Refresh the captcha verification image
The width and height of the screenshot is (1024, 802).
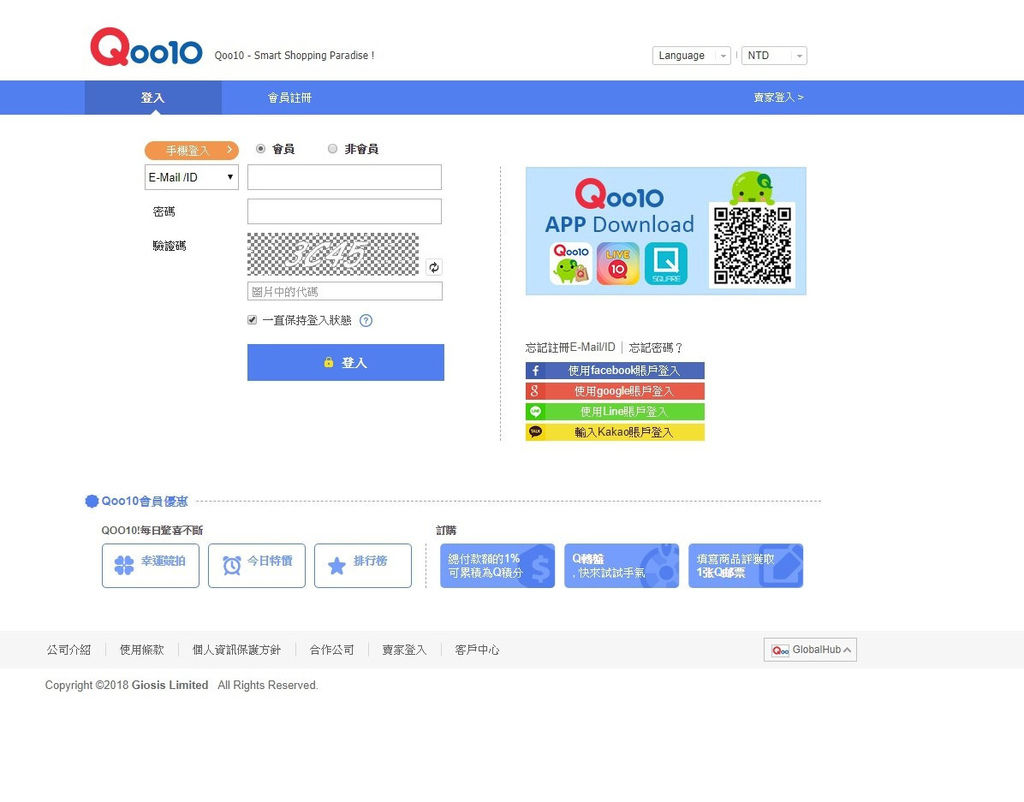click(434, 267)
